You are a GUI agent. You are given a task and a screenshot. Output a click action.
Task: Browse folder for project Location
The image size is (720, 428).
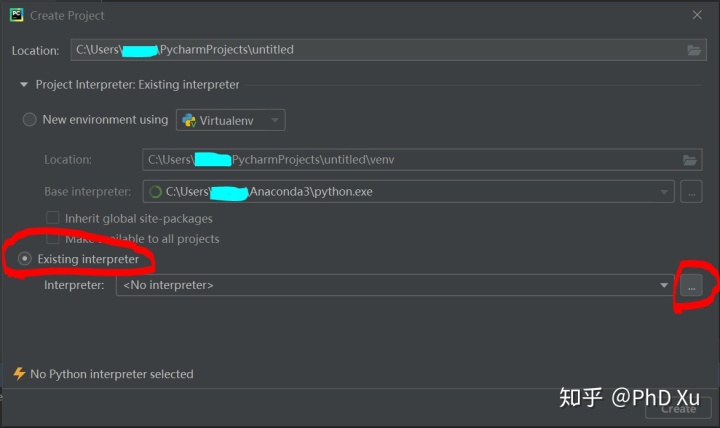coord(694,50)
